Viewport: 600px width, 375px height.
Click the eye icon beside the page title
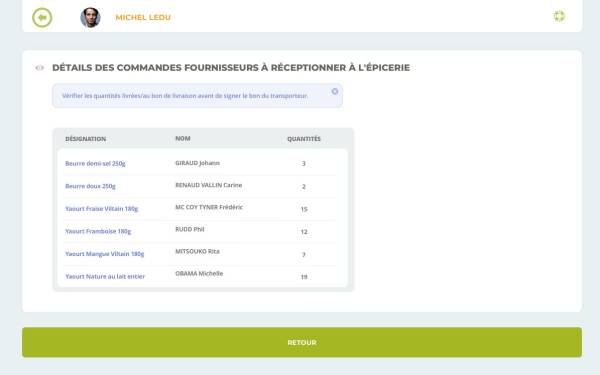[39, 68]
